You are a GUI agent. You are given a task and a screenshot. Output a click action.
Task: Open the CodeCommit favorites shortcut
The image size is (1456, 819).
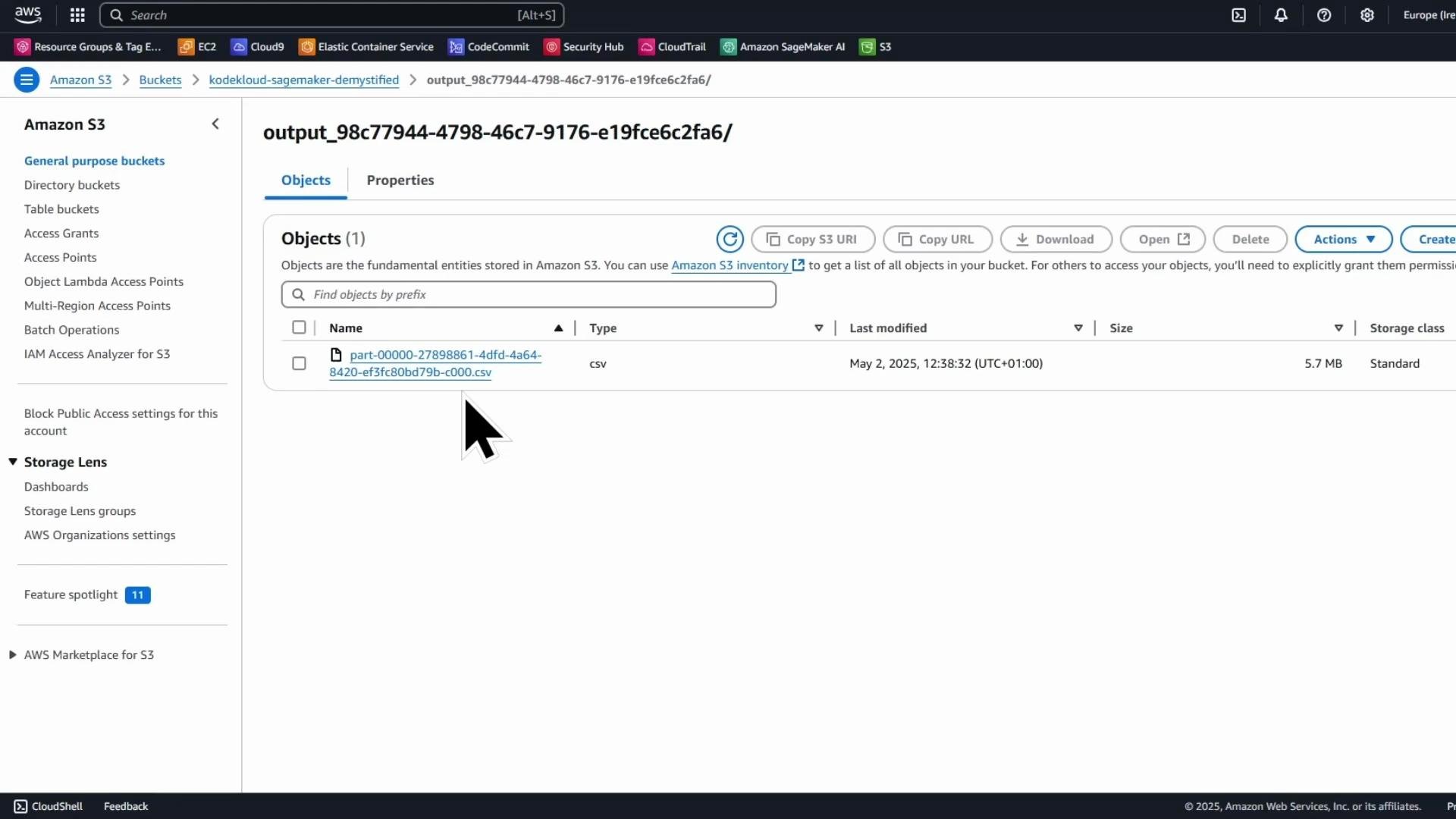(x=488, y=47)
